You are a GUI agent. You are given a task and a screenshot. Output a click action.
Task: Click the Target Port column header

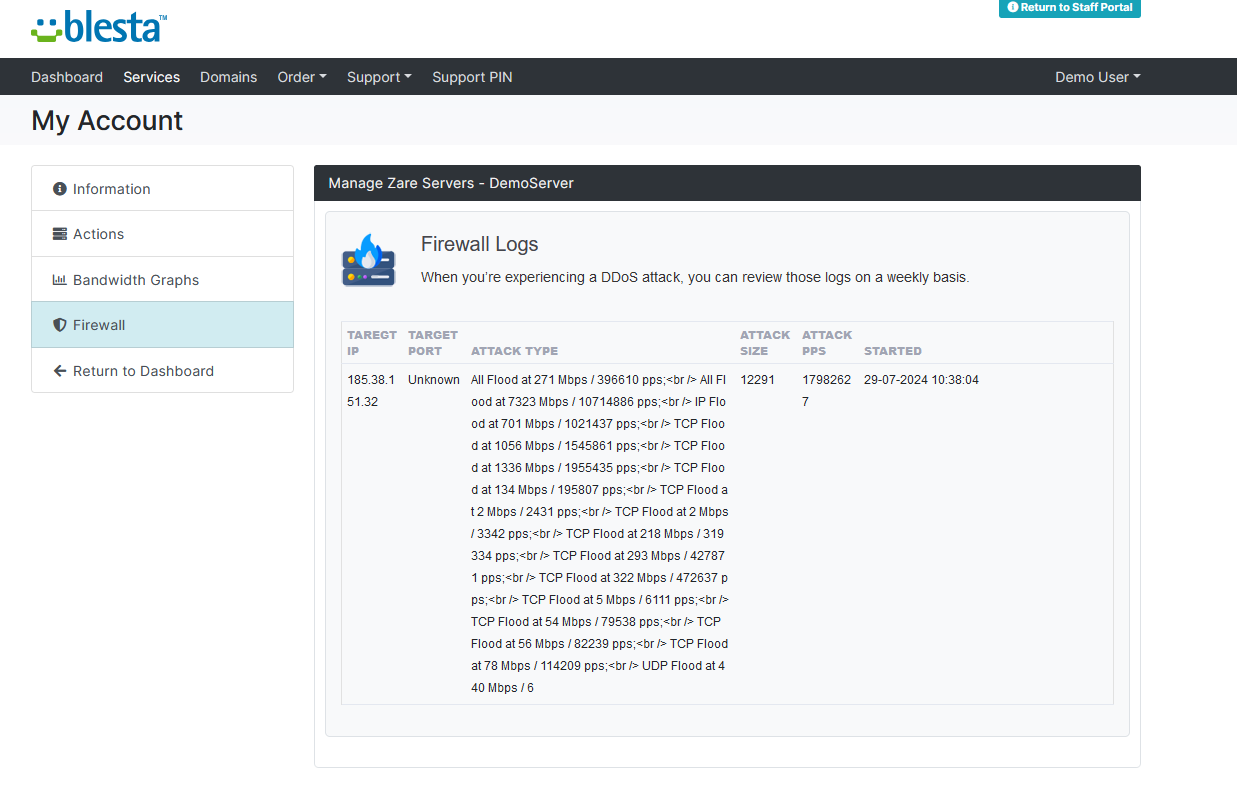433,343
